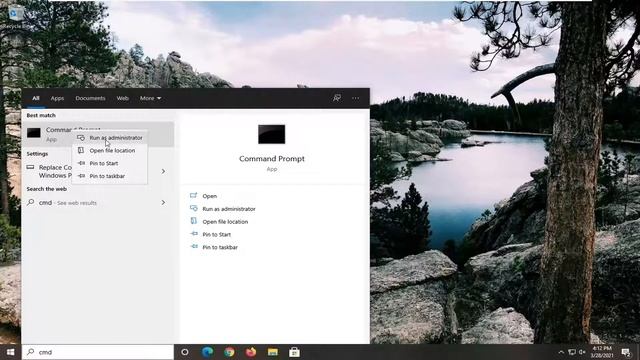The height and width of the screenshot is (360, 640).
Task: Click the Open icon in right pane
Action: click(193, 196)
